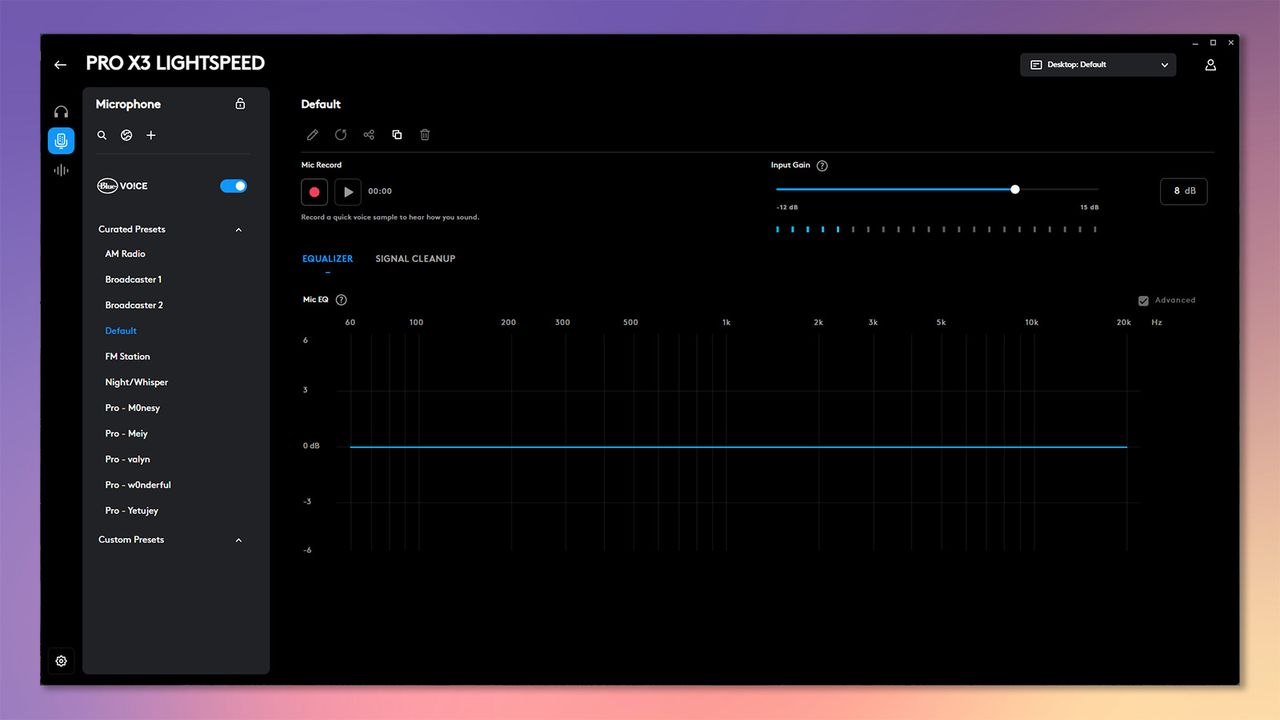Image resolution: width=1280 pixels, height=720 pixels.
Task: Switch to the Equalizer tab
Action: click(328, 259)
